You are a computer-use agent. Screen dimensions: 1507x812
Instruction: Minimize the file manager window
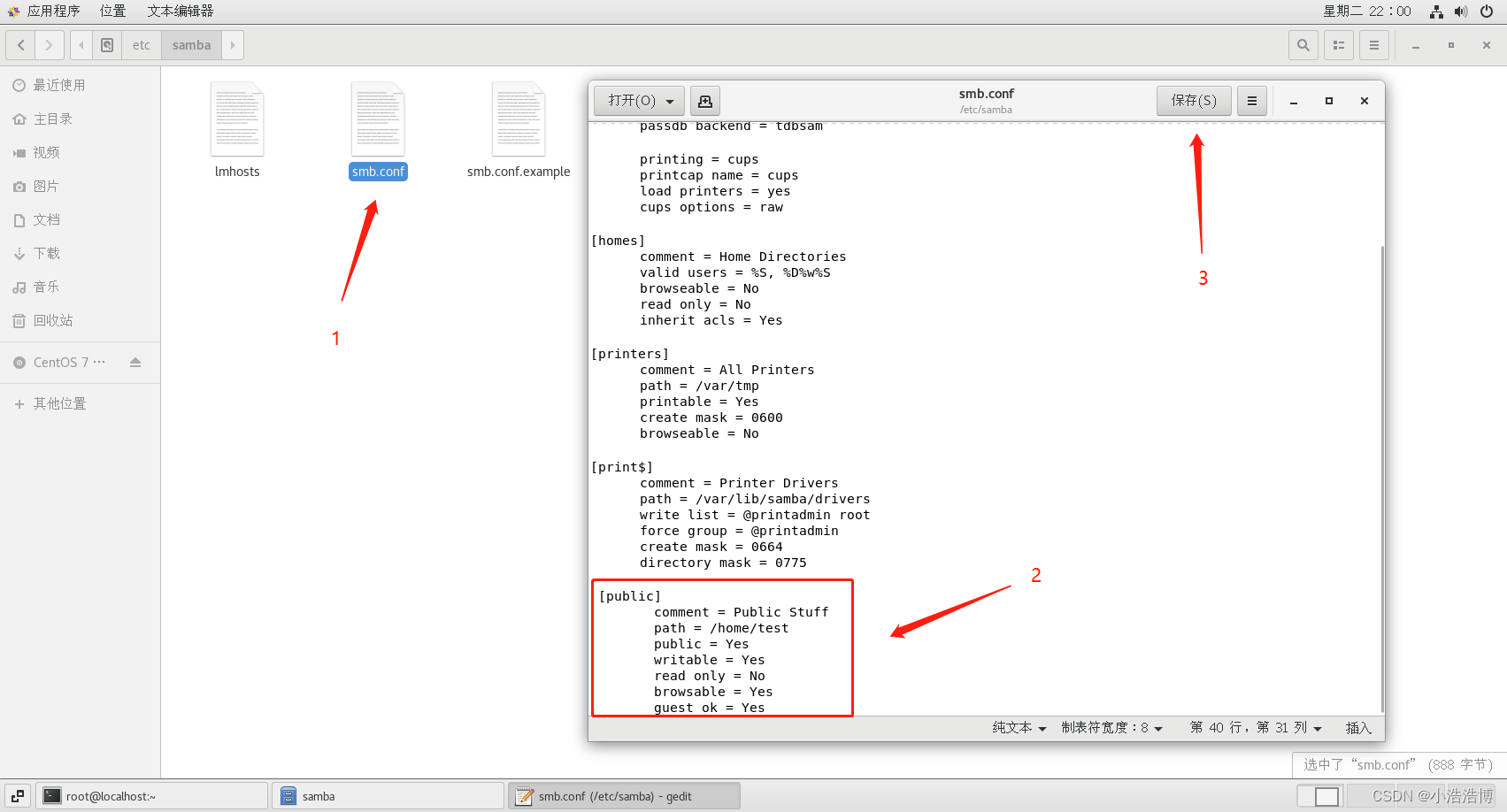tap(1416, 45)
